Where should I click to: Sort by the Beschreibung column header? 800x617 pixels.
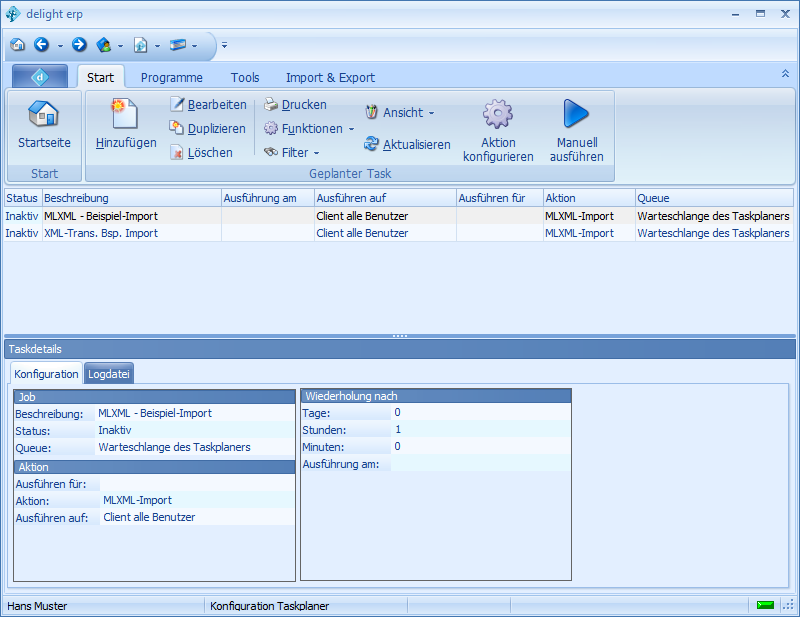click(x=130, y=198)
